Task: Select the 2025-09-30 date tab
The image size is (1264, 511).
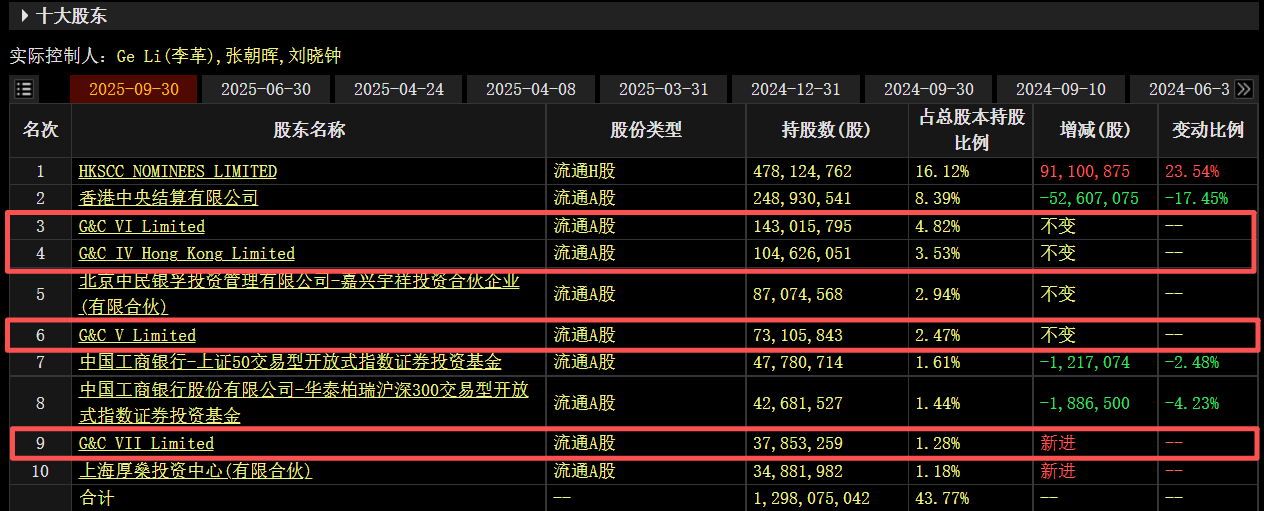Action: (x=134, y=89)
